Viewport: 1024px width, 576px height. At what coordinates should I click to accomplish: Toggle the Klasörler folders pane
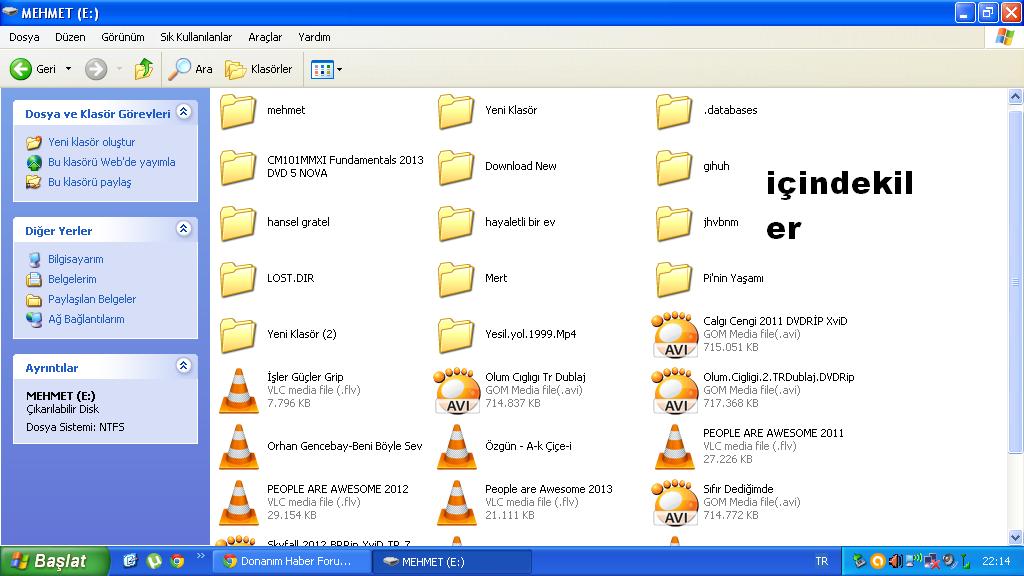click(x=259, y=69)
